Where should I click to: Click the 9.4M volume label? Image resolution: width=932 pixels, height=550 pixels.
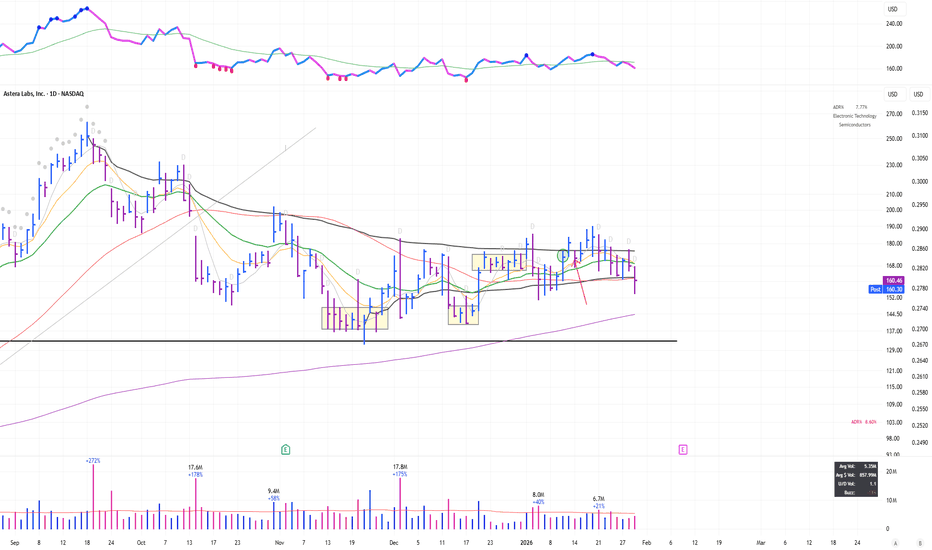[x=273, y=491]
